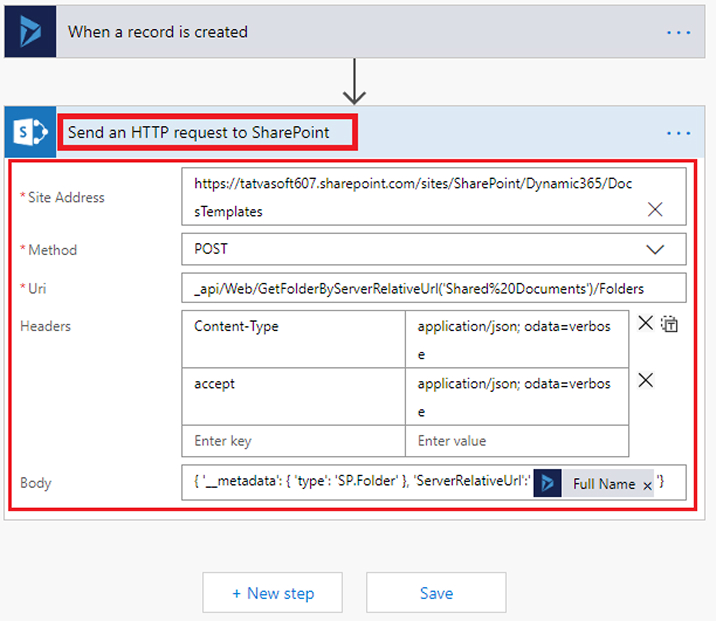Click the 'When a record is created' title
The width and height of the screenshot is (716, 621).
tap(158, 32)
